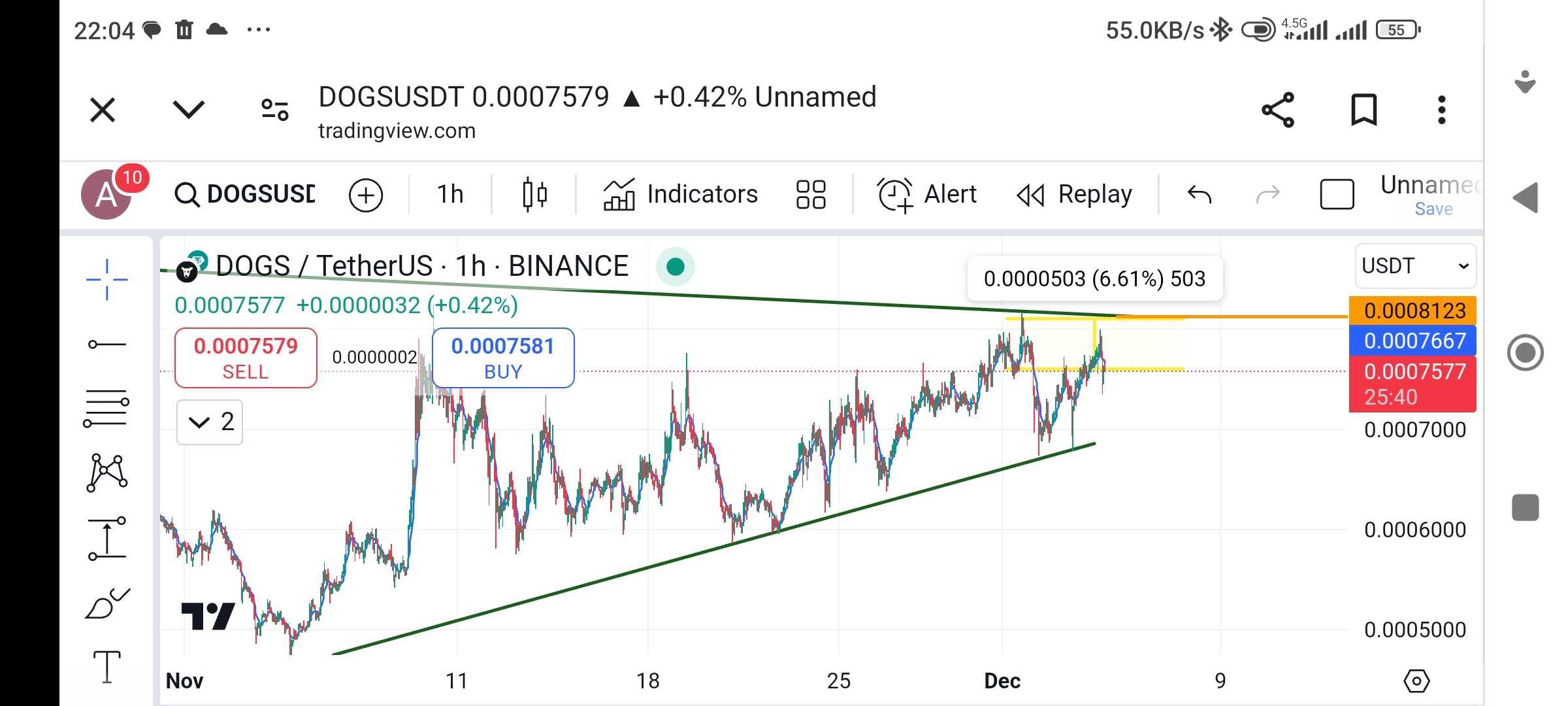1568x706 pixels.
Task: Click the red 0.0007577 current price label
Action: click(1413, 384)
